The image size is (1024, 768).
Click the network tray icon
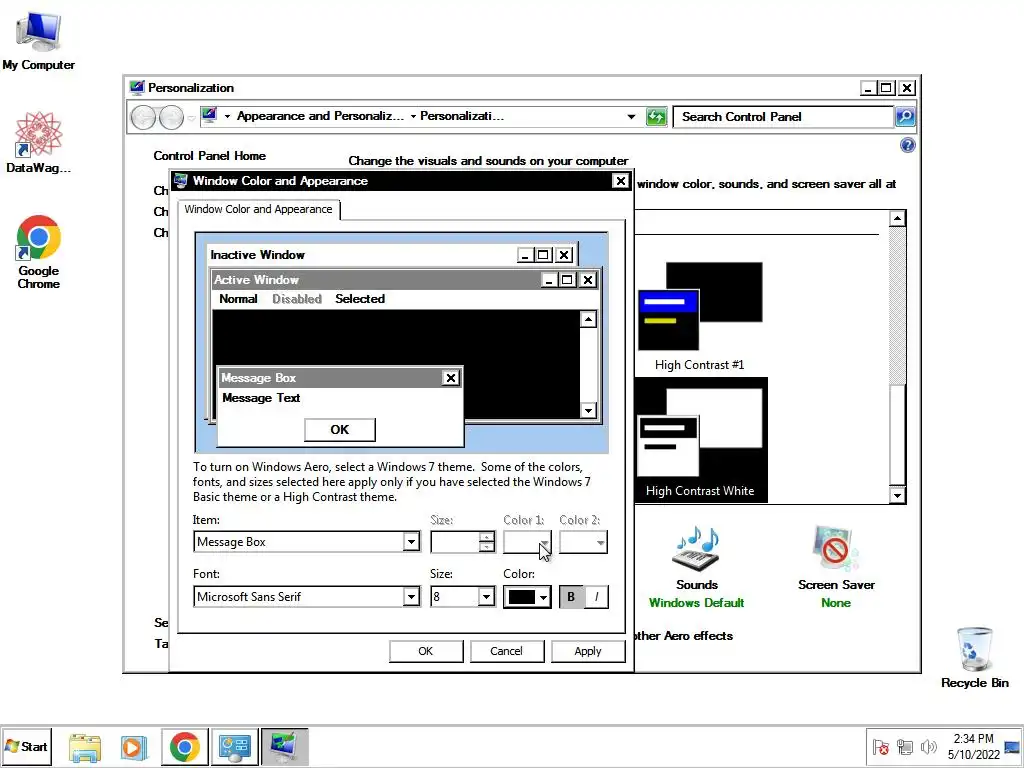point(904,747)
